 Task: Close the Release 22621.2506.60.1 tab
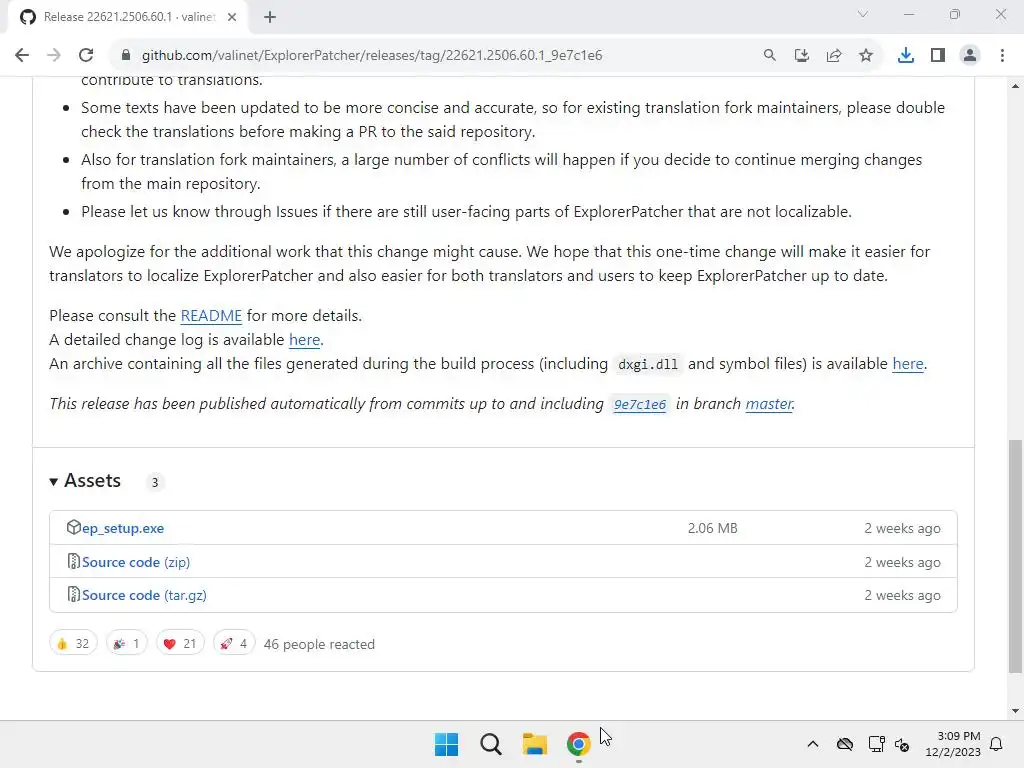[232, 17]
